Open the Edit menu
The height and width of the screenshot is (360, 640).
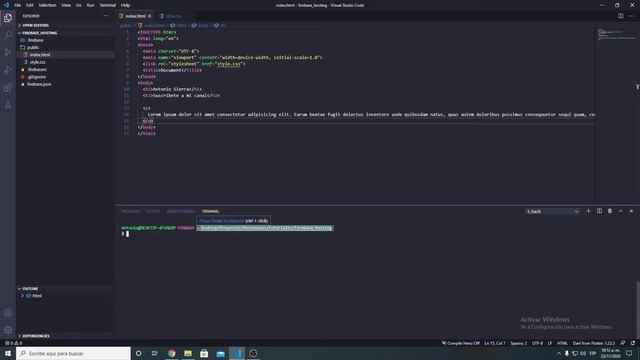[x=30, y=5]
